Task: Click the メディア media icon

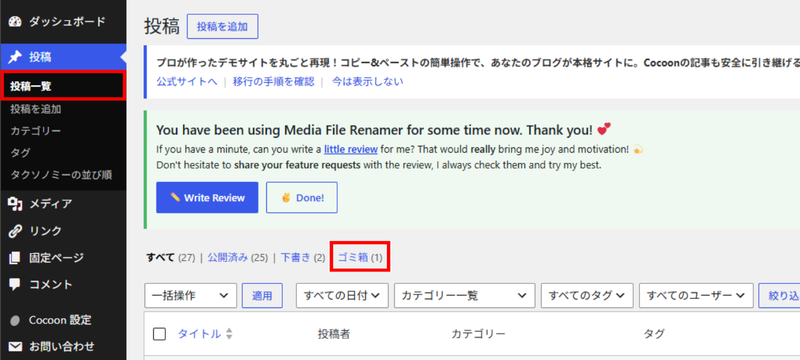Action: click(x=16, y=204)
